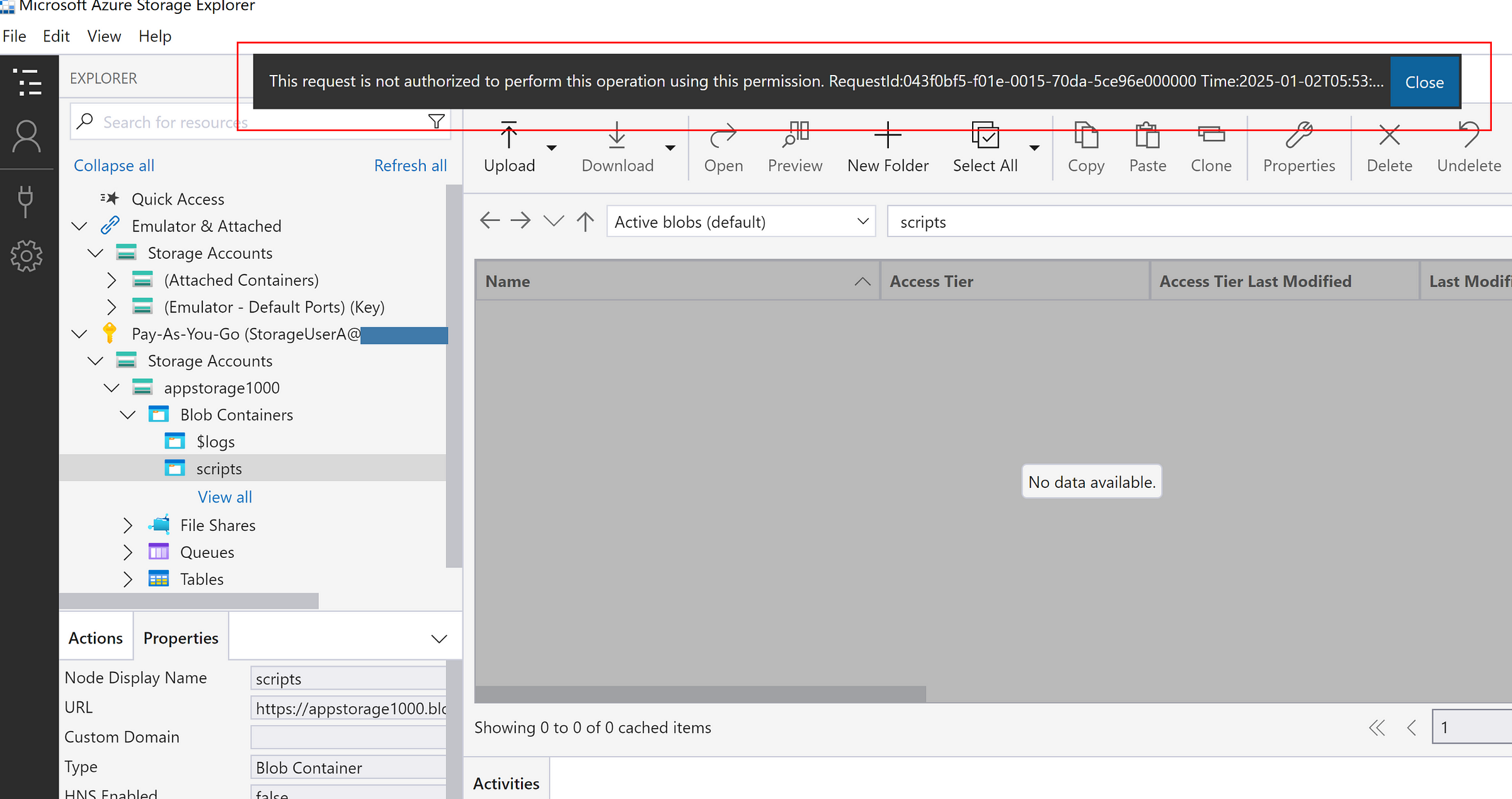Expand the File Shares node
The image size is (1512, 799).
coord(128,525)
